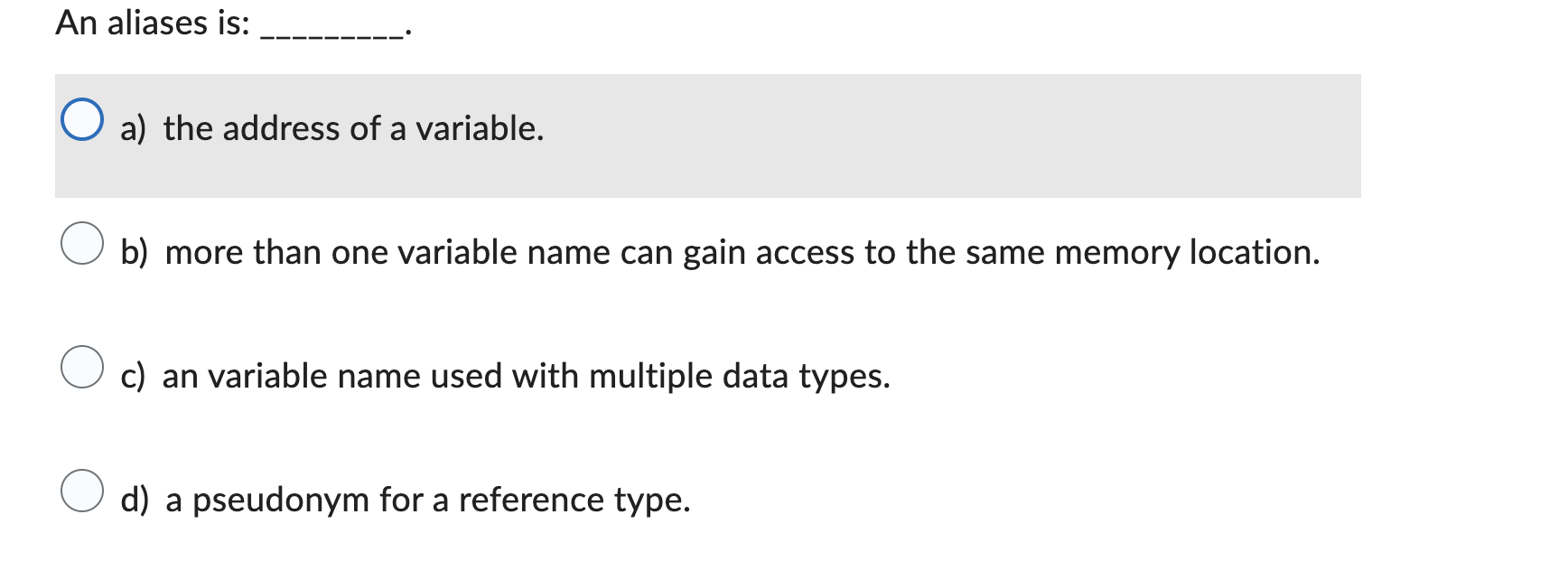Click the highlighted gray answer row

[x=705, y=136]
